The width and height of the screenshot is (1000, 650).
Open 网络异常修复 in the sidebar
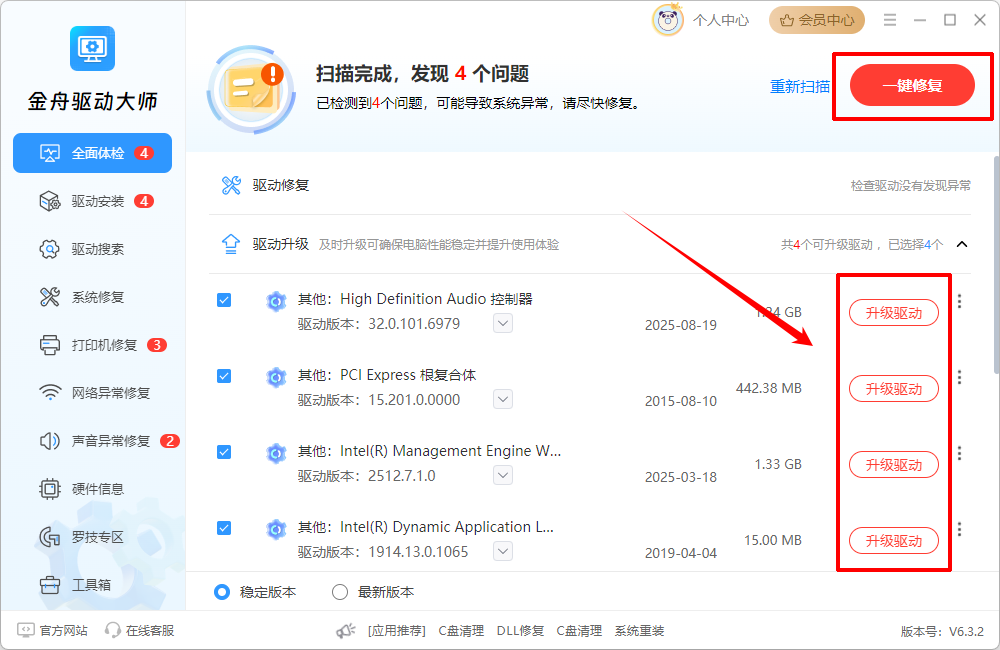click(x=94, y=393)
